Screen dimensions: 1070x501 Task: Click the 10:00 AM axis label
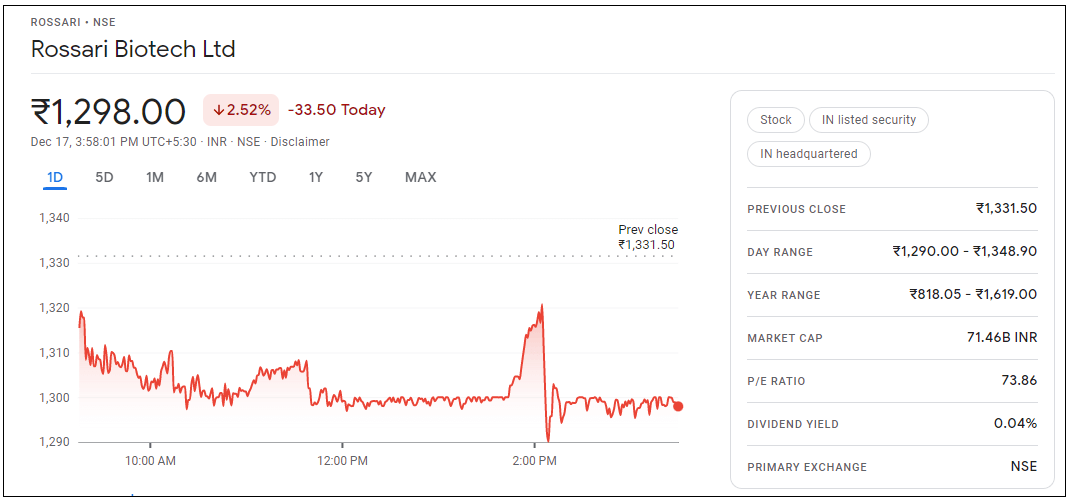(x=150, y=461)
